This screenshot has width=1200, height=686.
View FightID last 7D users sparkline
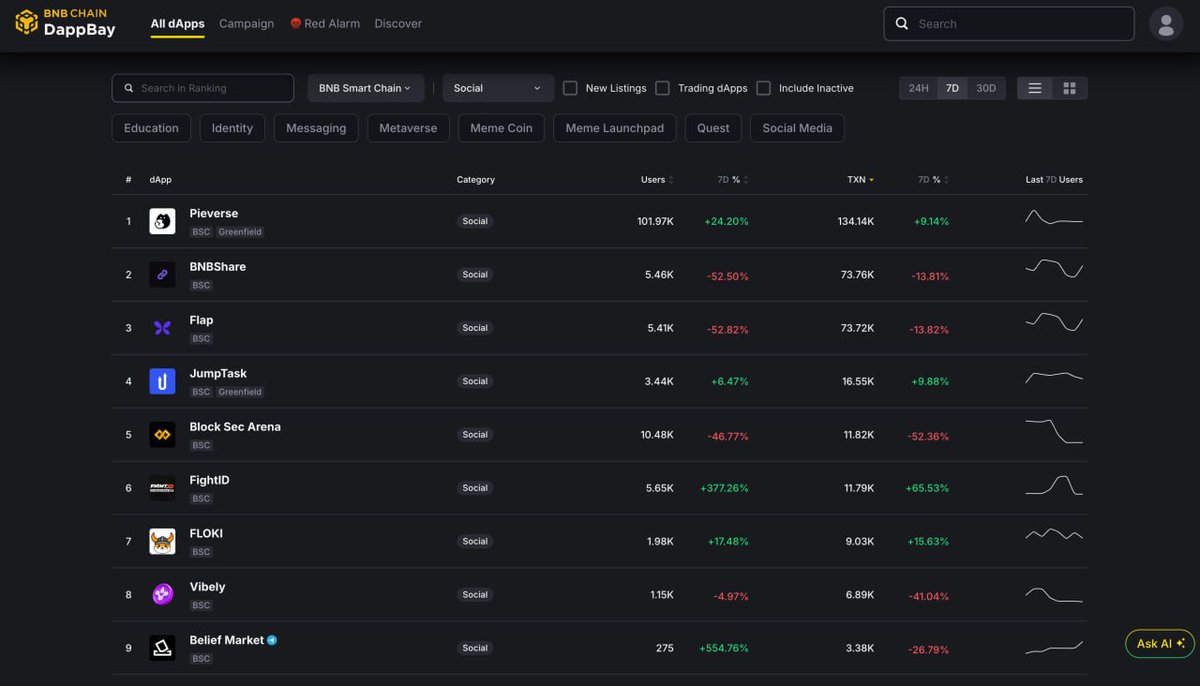1054,486
